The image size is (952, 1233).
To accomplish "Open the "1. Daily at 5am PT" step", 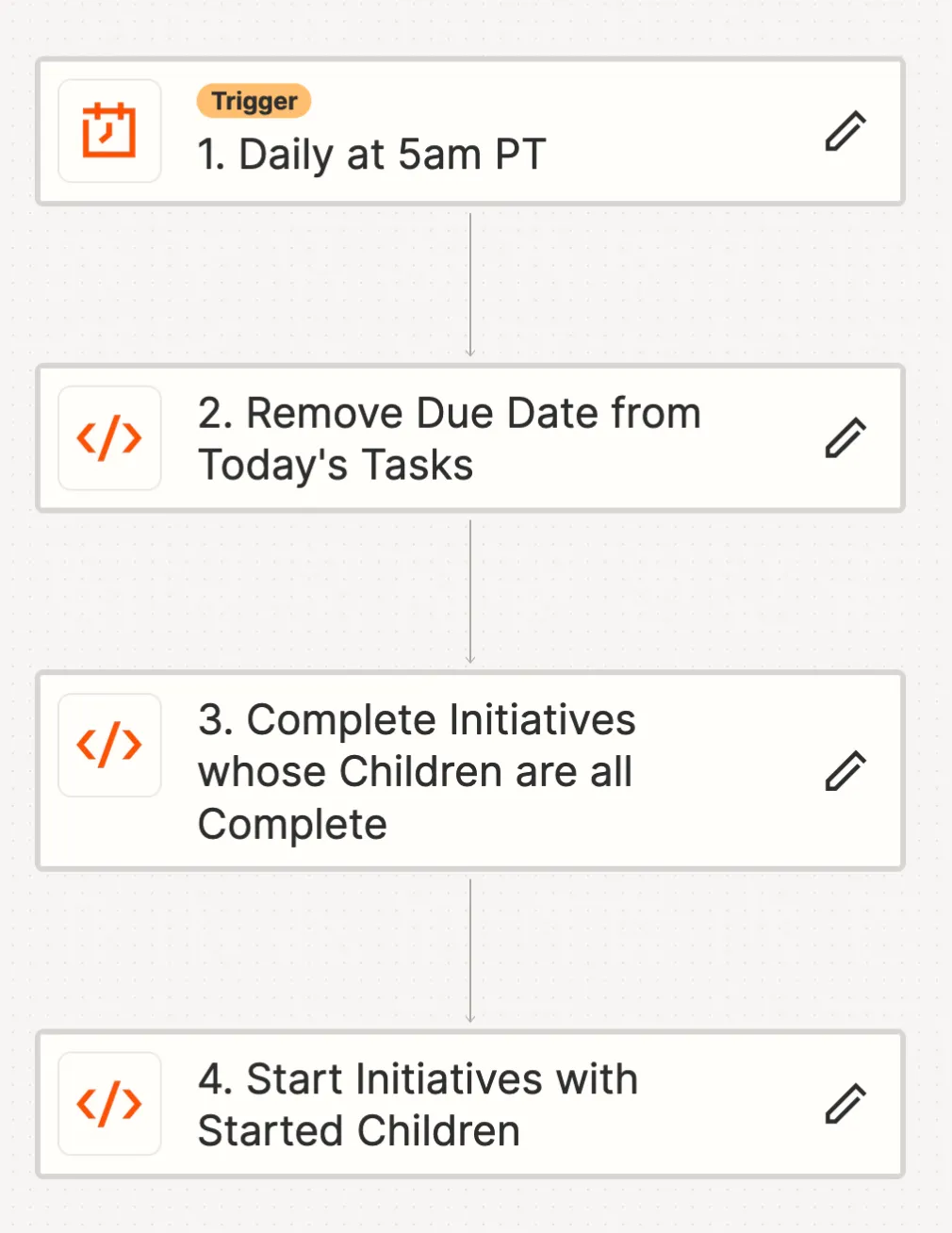I will [x=371, y=156].
